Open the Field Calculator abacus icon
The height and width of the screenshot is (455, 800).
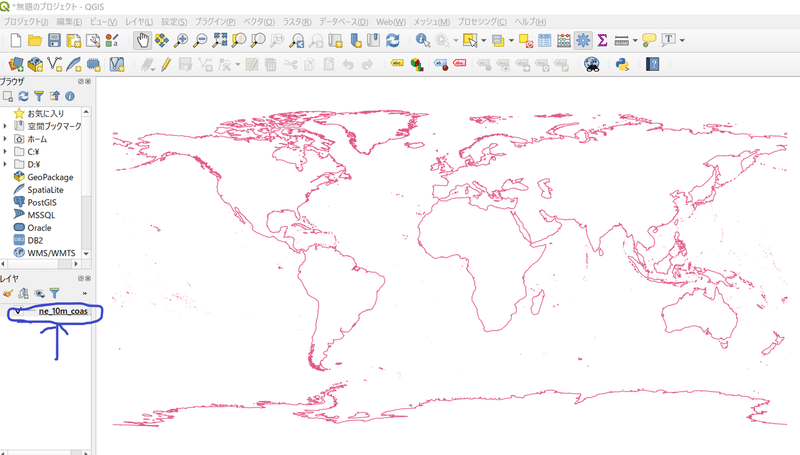[x=564, y=40]
